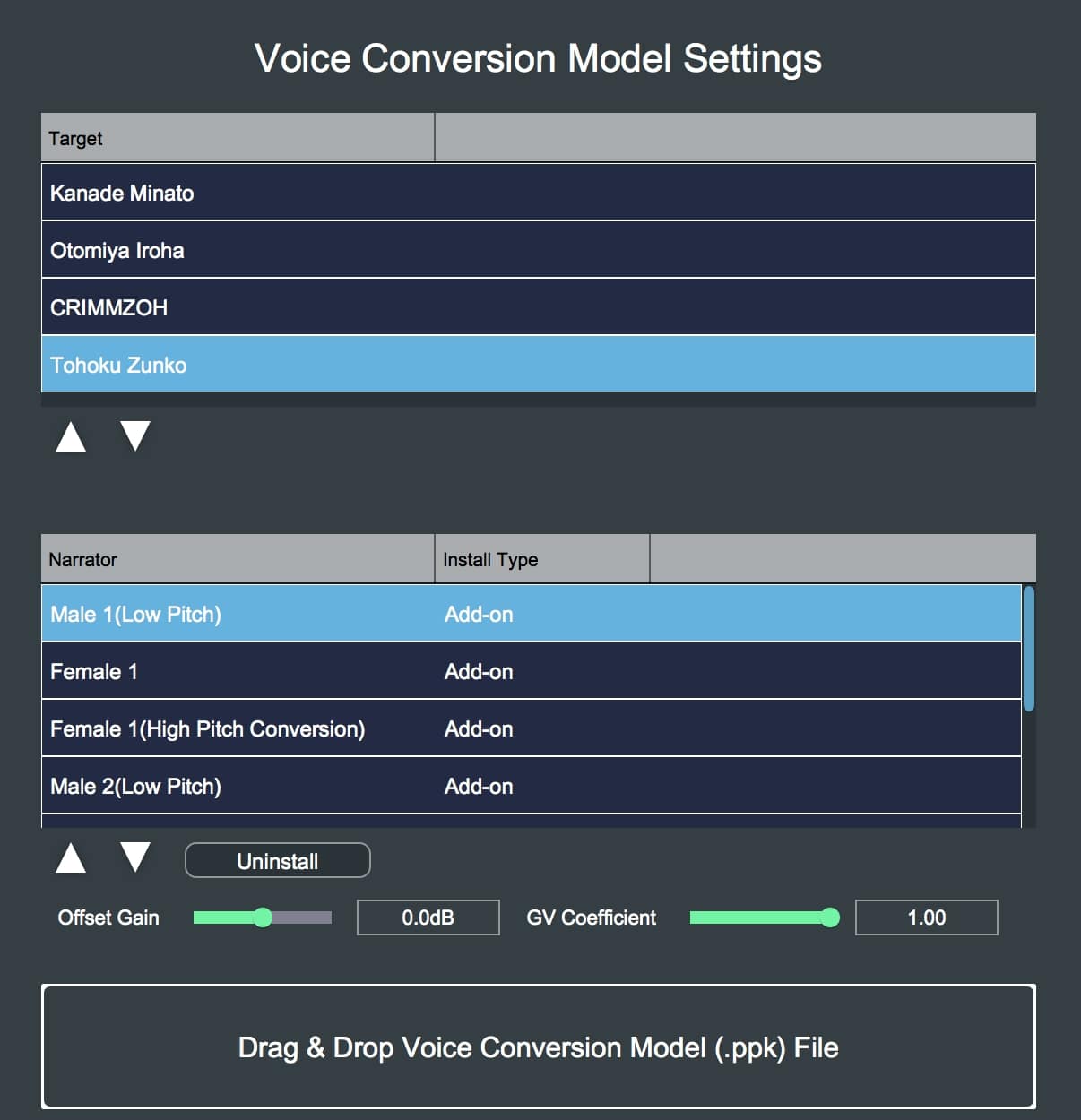The image size is (1081, 1120).
Task: Click the Install Type column header
Action: click(x=541, y=559)
